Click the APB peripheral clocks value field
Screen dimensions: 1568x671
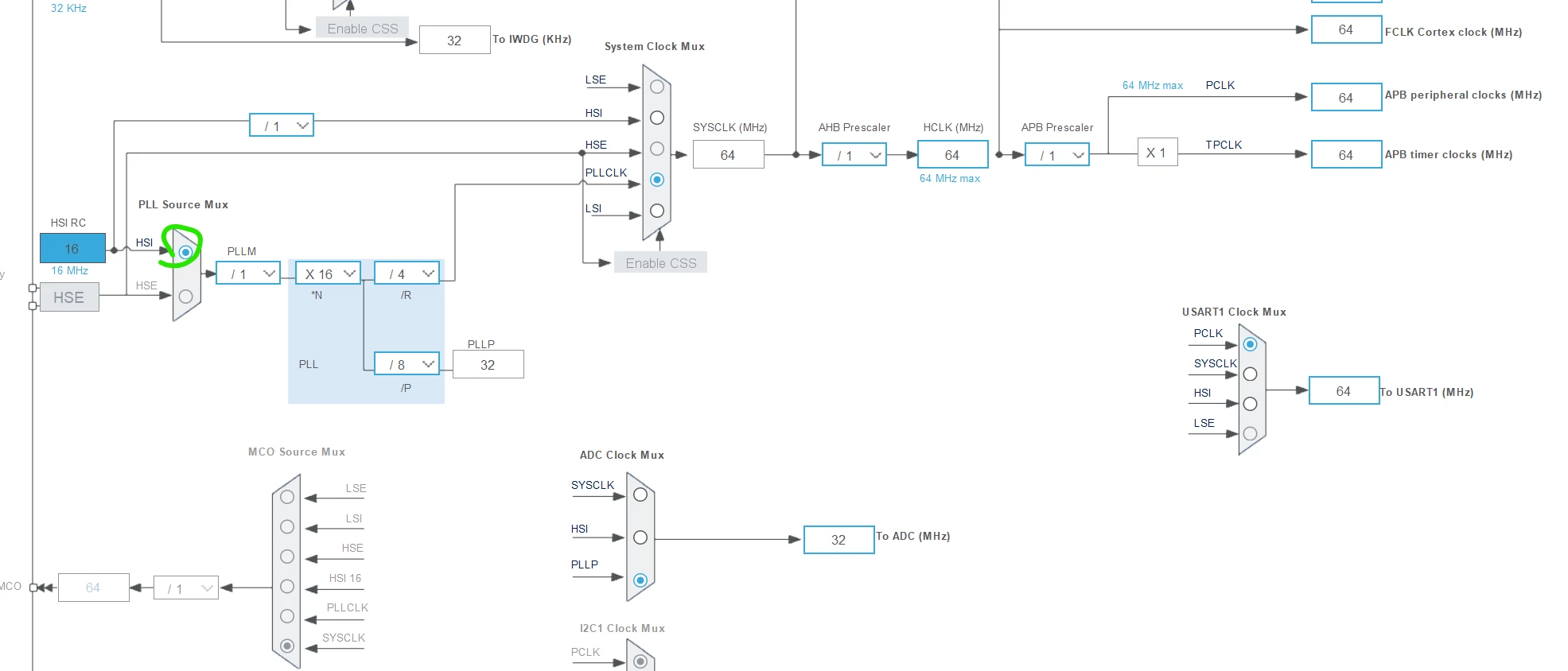(x=1346, y=98)
